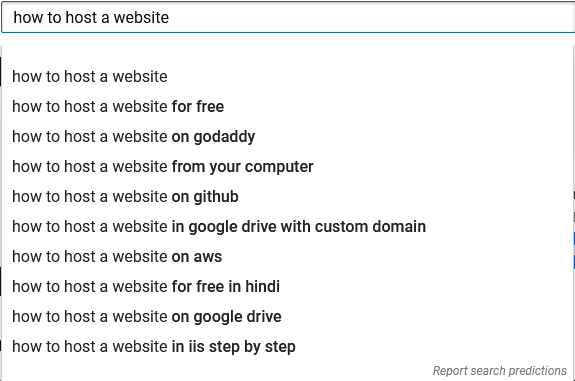Pick the 'on godaddy' suggestion
Viewport: 575px width, 381px height.
pyautogui.click(x=288, y=137)
